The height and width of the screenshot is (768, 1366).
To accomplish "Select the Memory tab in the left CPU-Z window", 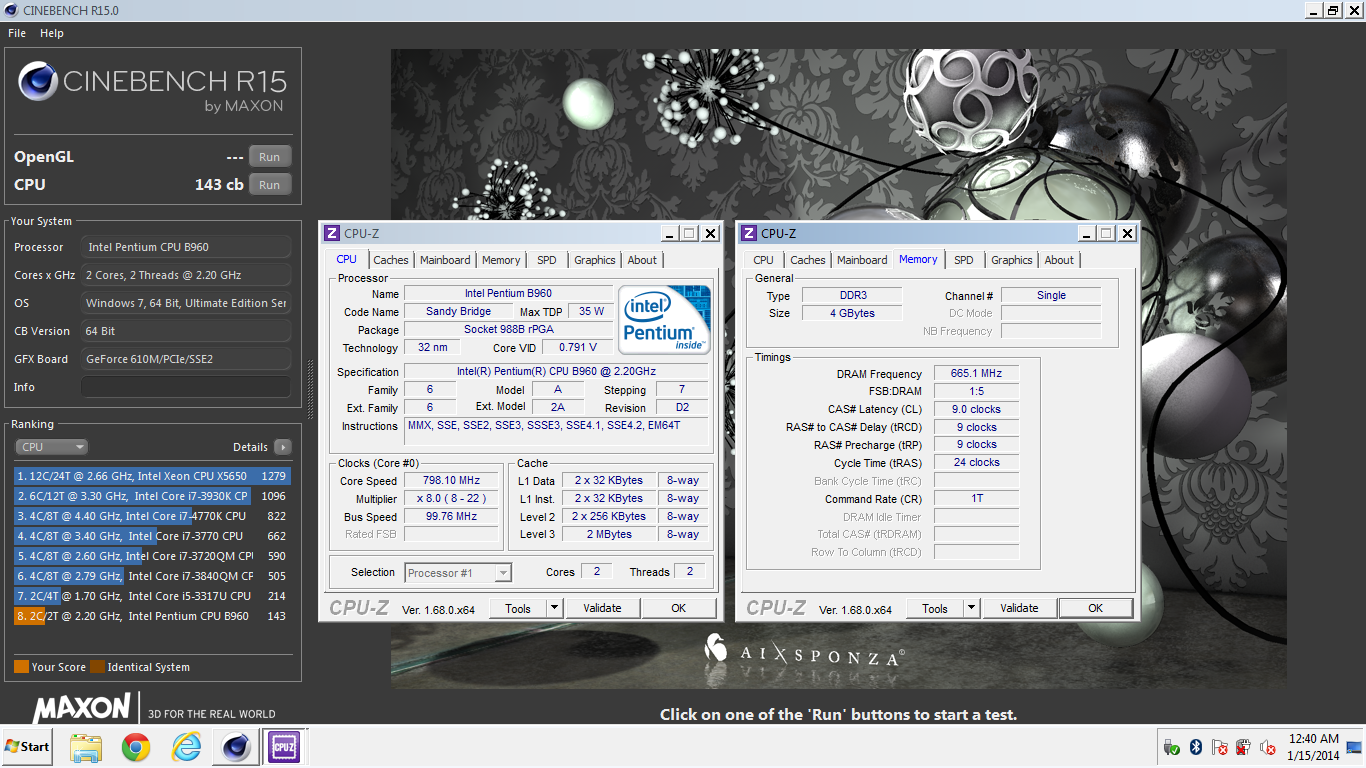I will pos(501,260).
